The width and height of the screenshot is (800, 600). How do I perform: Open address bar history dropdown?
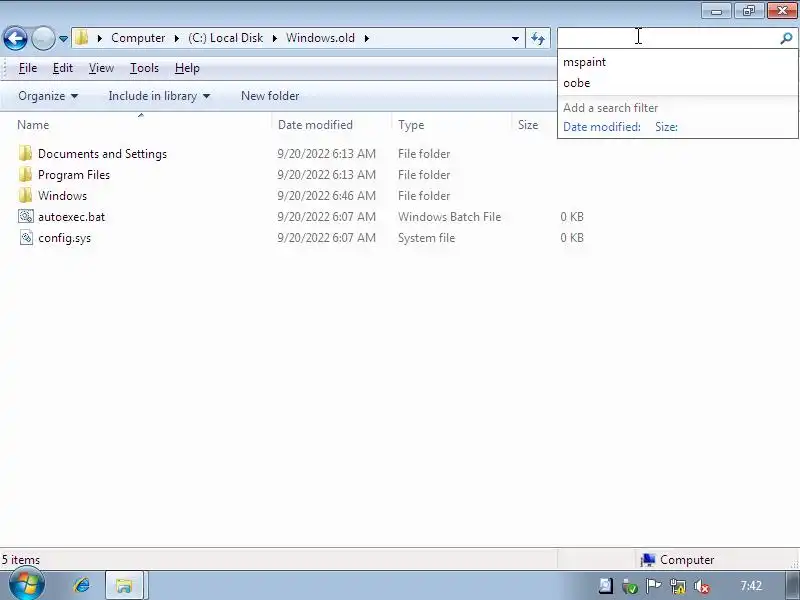[x=515, y=38]
